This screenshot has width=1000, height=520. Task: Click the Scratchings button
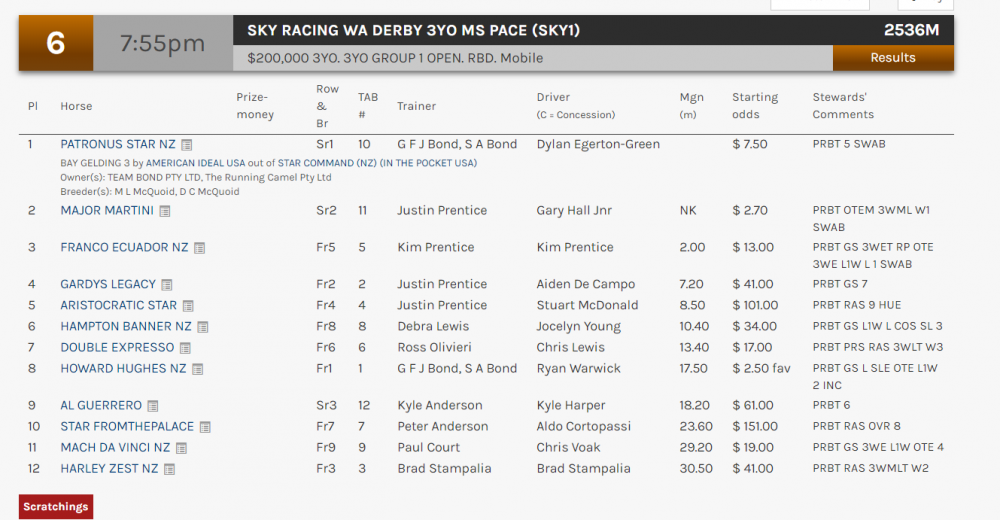(x=56, y=506)
